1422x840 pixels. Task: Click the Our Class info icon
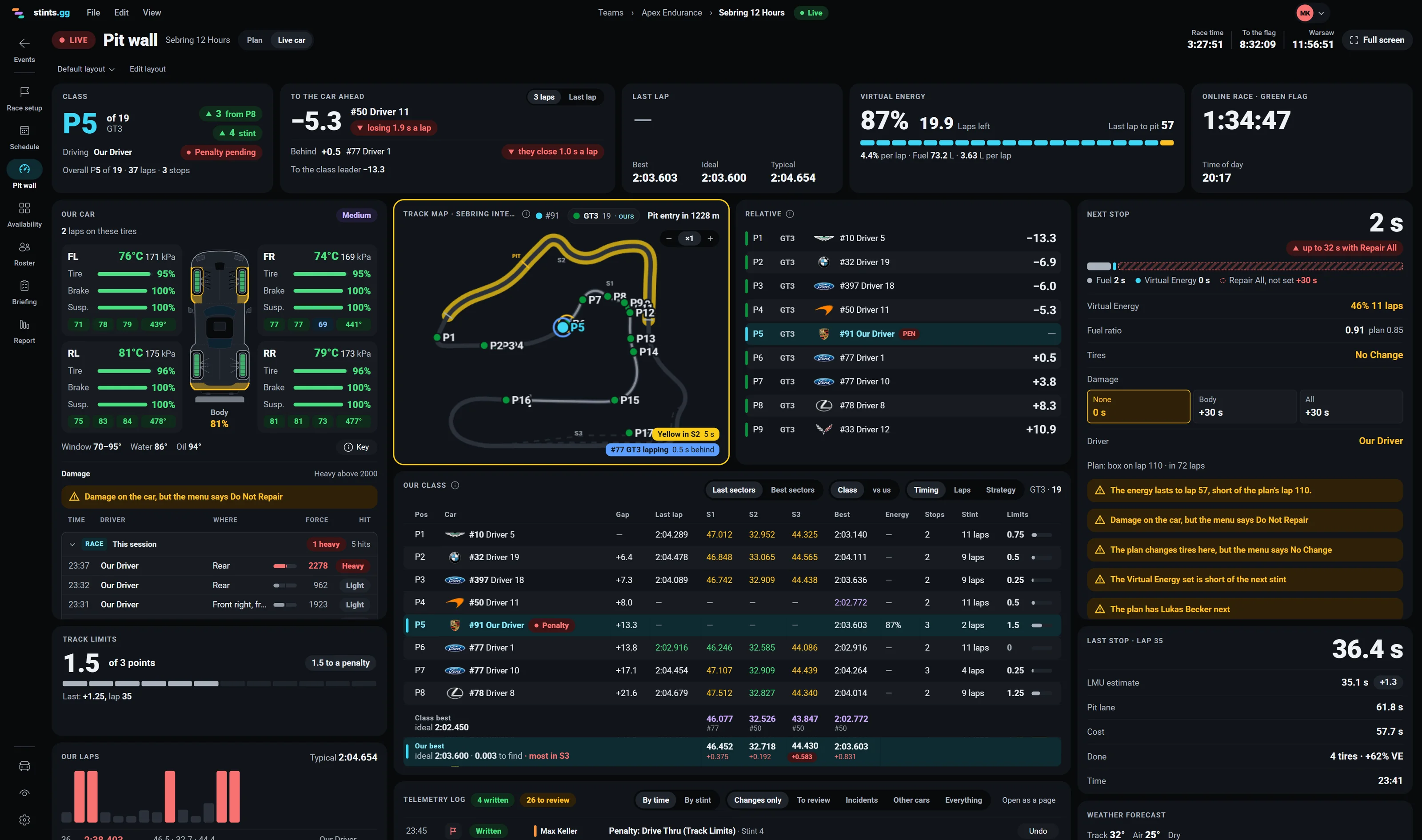[455, 485]
